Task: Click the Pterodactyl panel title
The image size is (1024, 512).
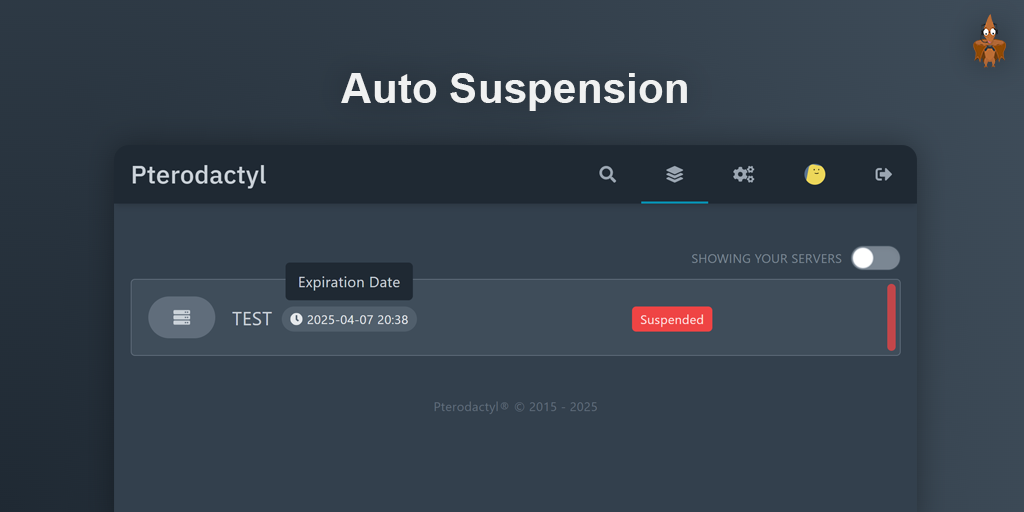Action: coord(199,175)
